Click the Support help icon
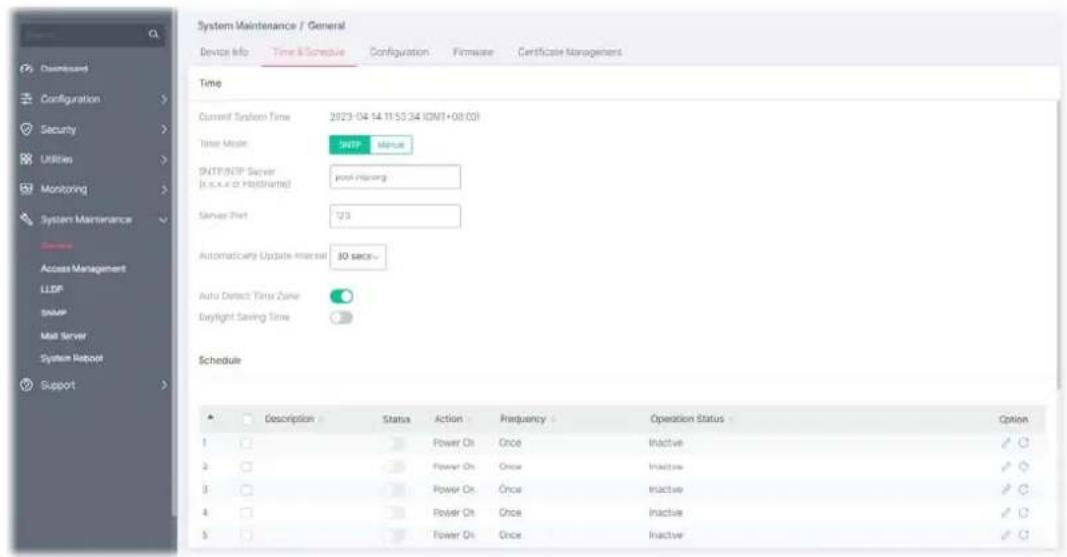The height and width of the screenshot is (557, 1067). (x=27, y=385)
